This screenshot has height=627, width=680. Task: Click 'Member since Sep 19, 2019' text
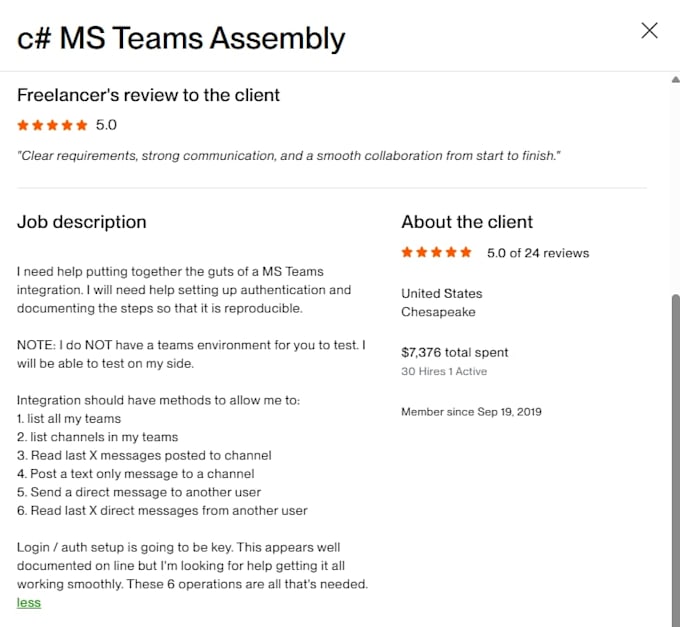coord(471,412)
